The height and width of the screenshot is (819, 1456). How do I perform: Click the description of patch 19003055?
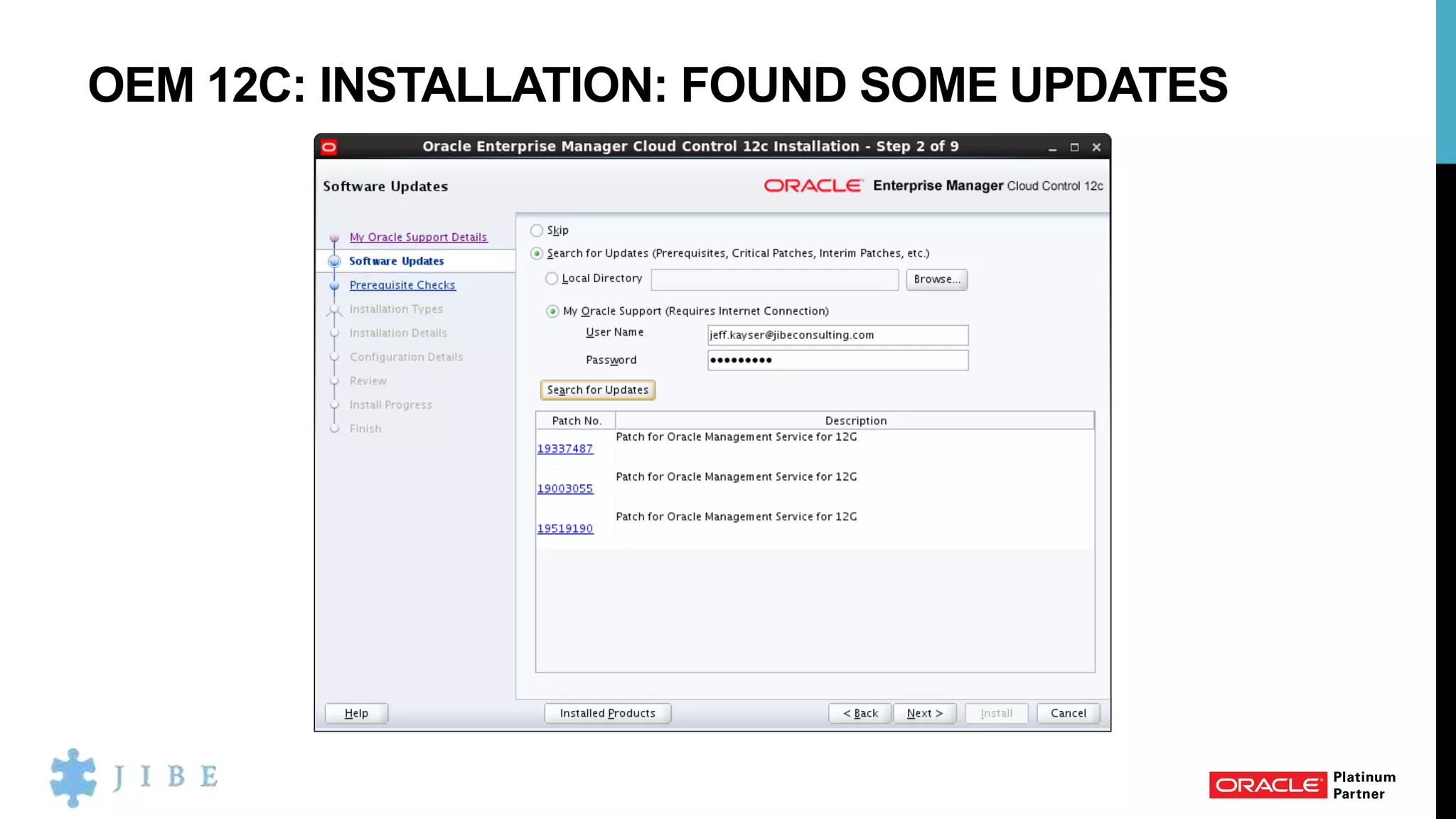(x=736, y=477)
